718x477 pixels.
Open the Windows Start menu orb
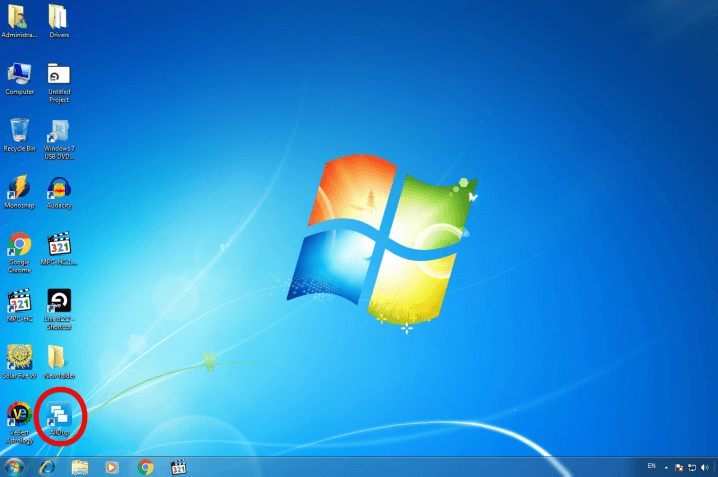[x=14, y=467]
